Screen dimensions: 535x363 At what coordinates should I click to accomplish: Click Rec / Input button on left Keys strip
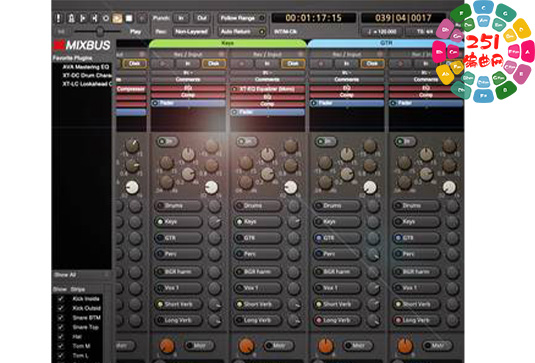pos(188,54)
